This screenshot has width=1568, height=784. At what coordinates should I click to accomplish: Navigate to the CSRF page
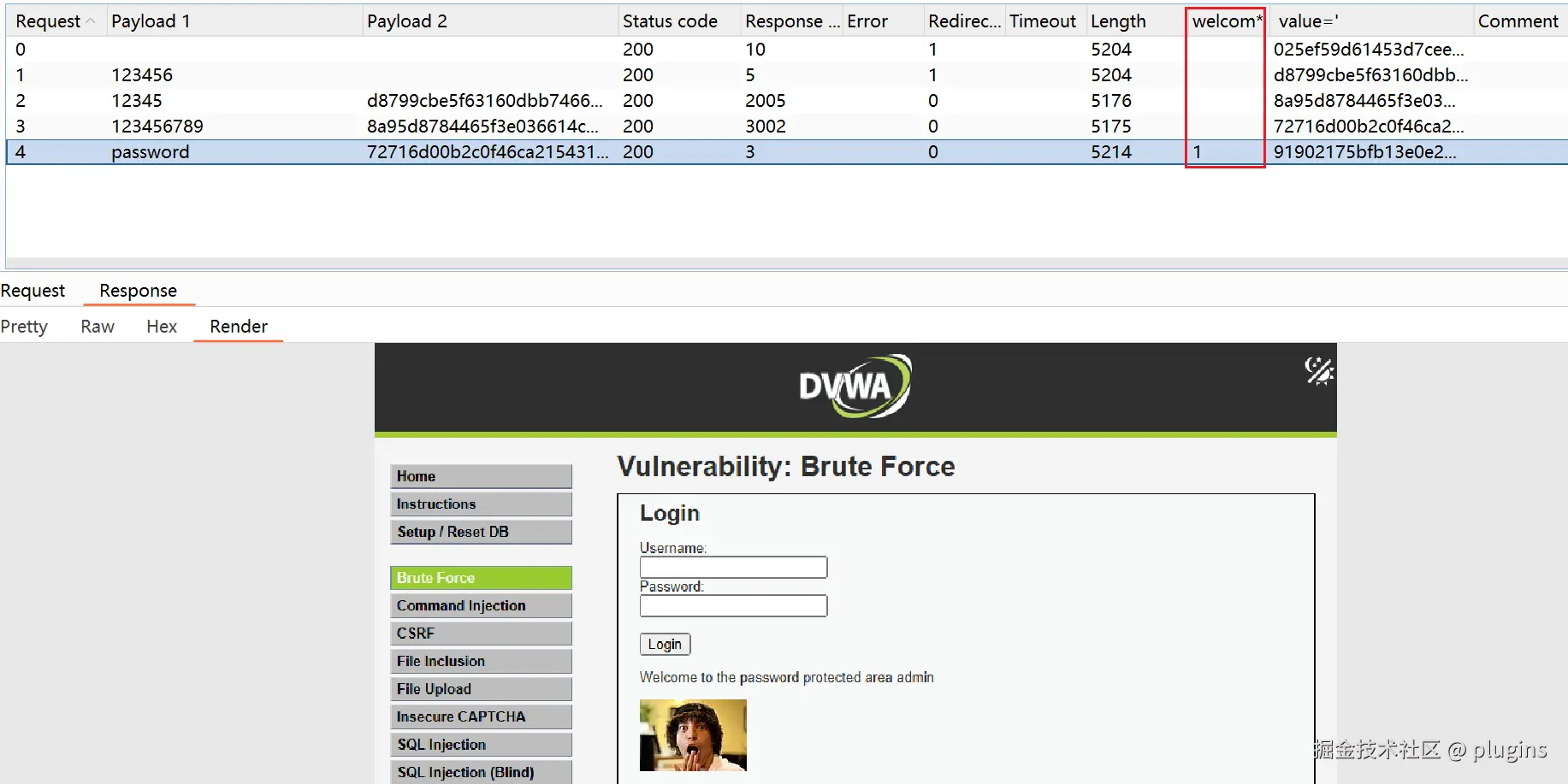(481, 634)
